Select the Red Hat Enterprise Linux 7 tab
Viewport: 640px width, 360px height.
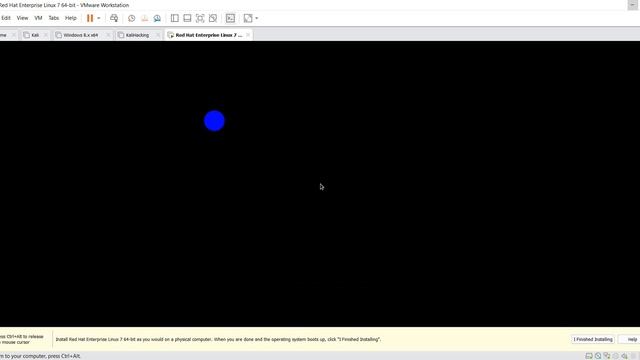(x=209, y=35)
